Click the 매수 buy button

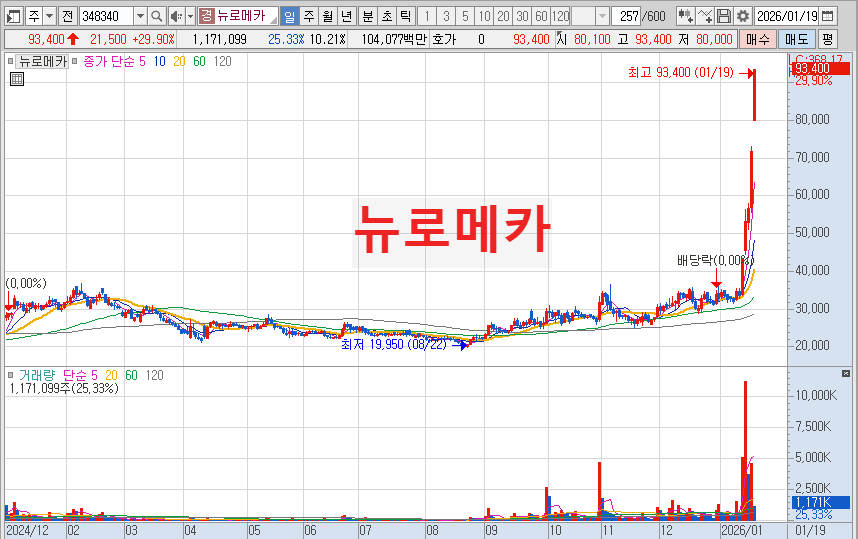click(757, 39)
